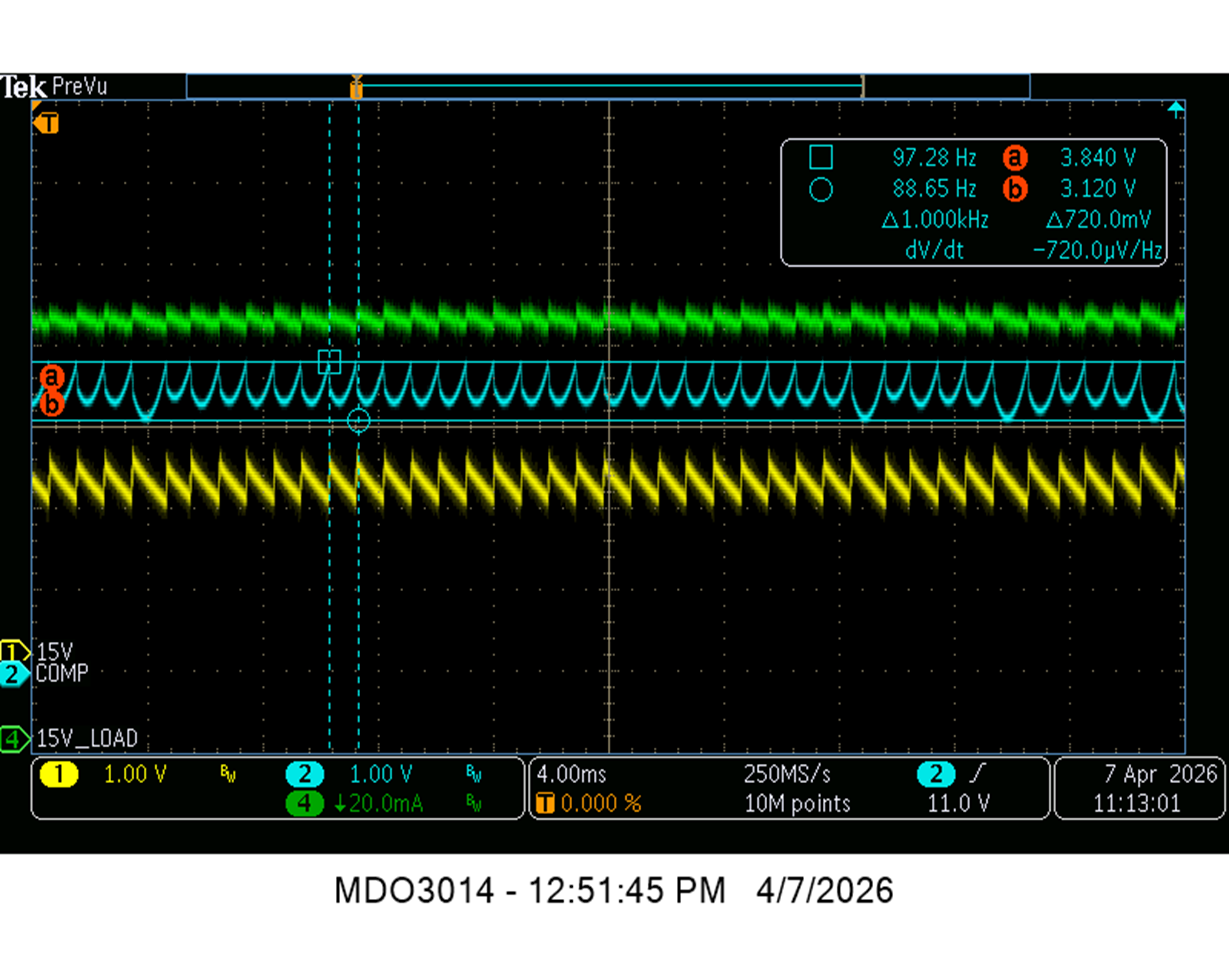This screenshot has width=1229, height=976.
Task: Select channel 4 15V_LOAD ground indicator
Action: coord(15,740)
